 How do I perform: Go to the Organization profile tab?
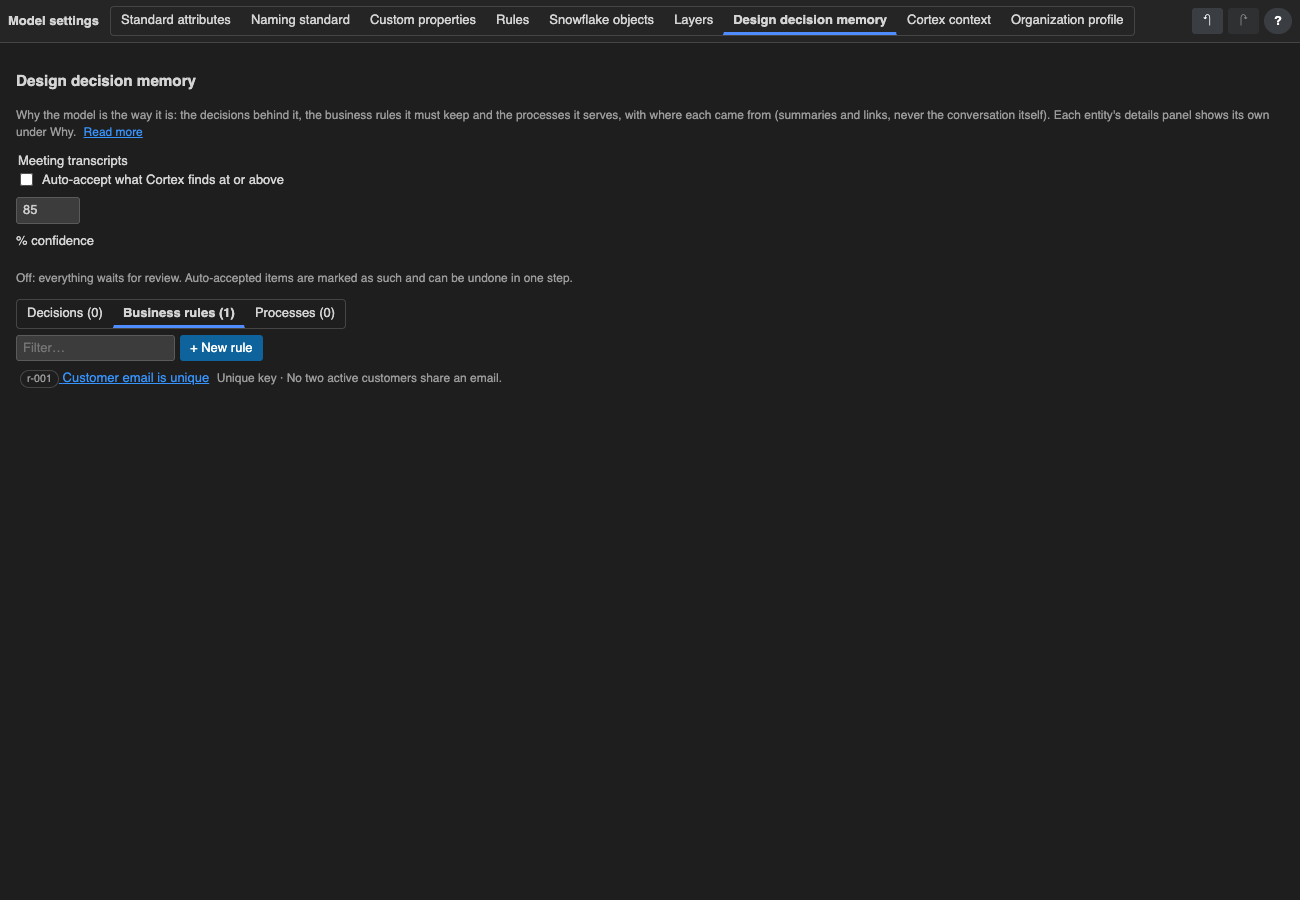point(1067,20)
